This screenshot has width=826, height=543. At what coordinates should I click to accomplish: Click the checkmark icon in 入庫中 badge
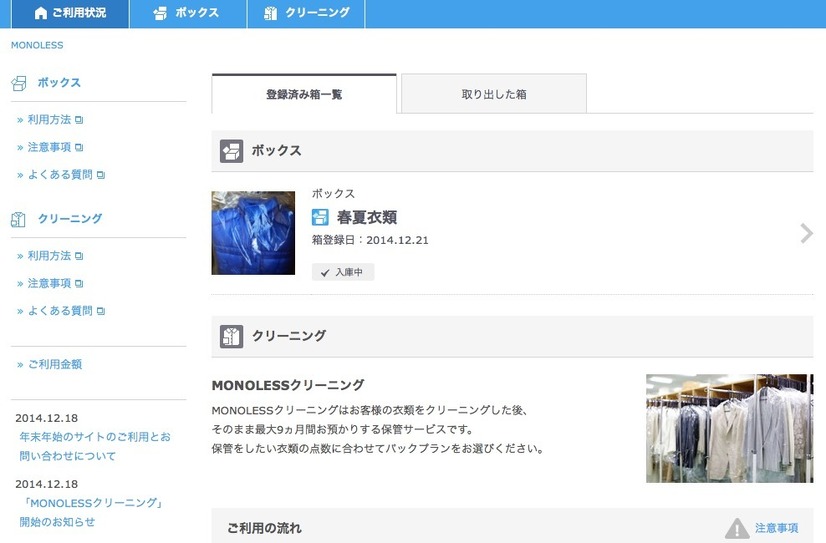(325, 273)
